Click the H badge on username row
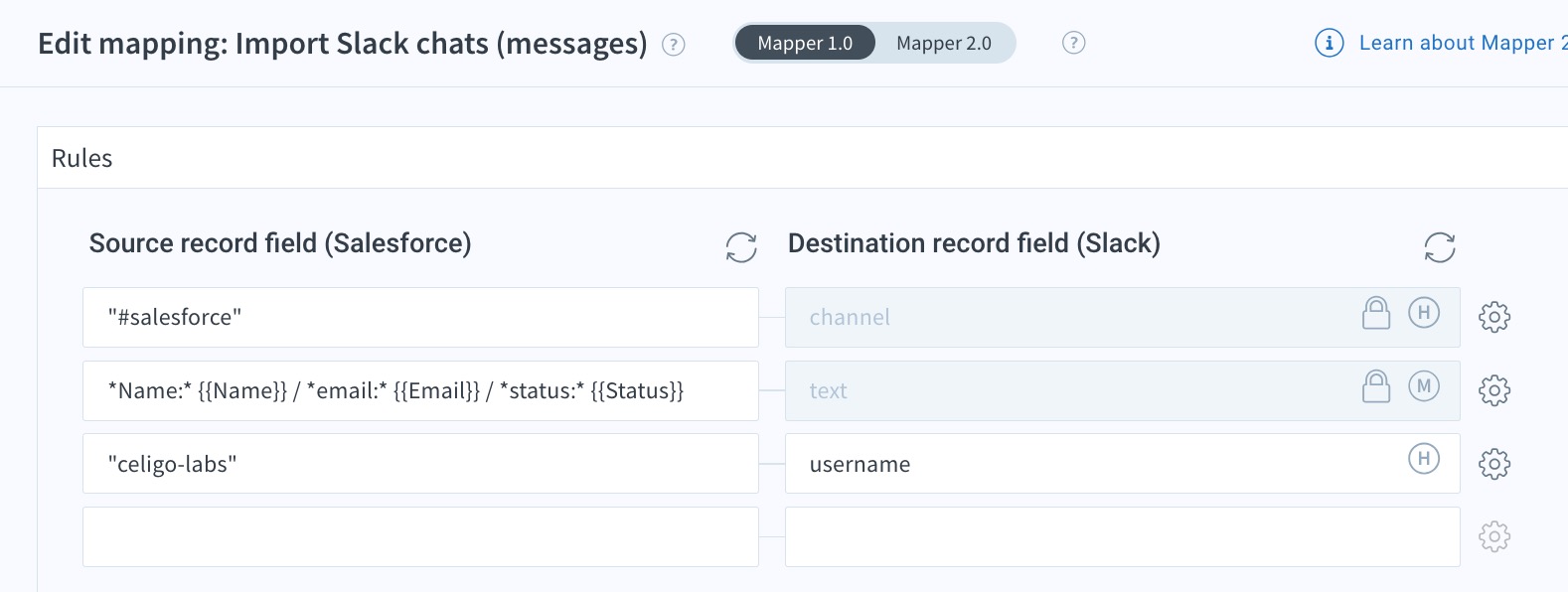 [x=1424, y=458]
